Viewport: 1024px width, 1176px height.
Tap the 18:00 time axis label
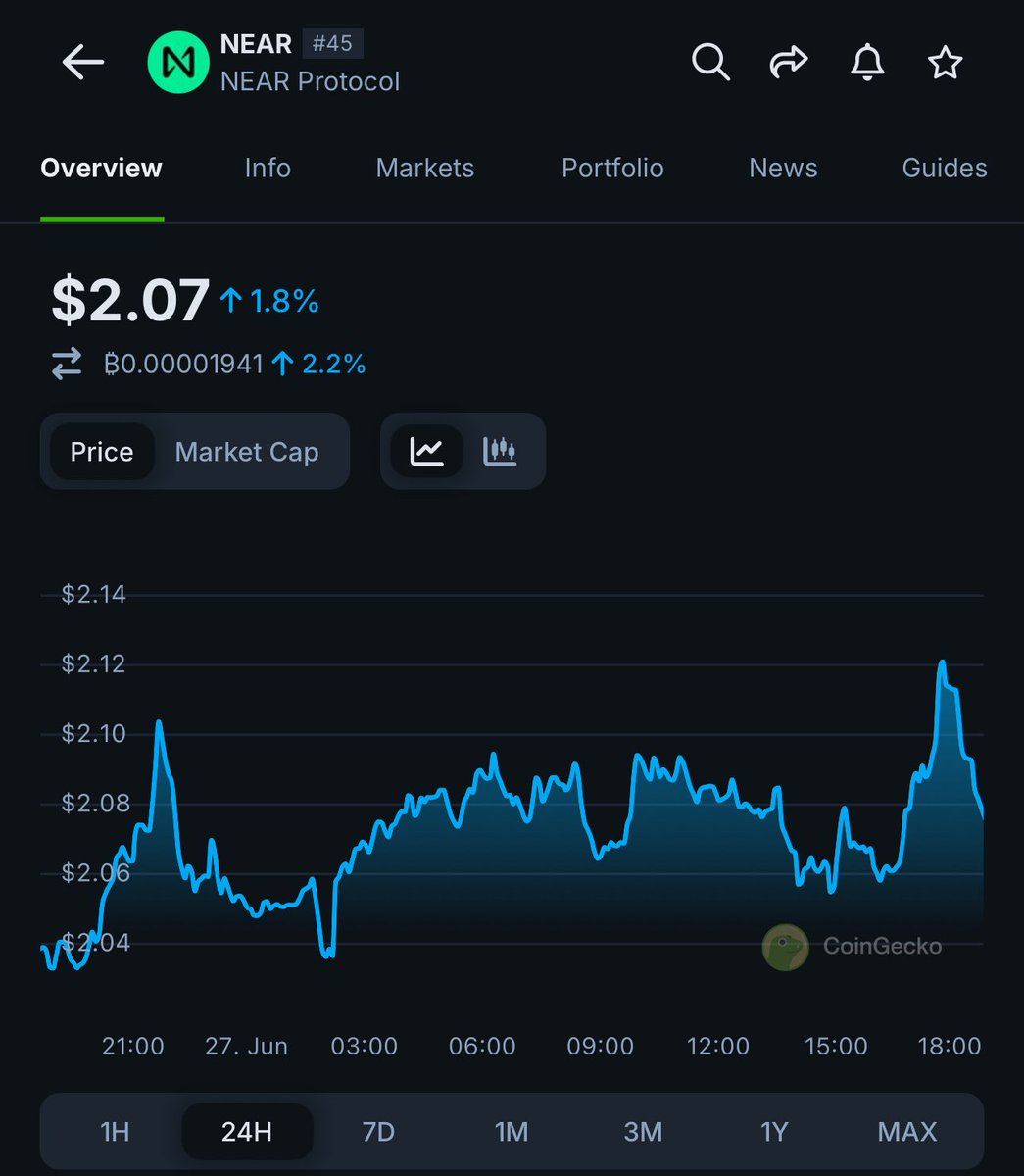950,1046
